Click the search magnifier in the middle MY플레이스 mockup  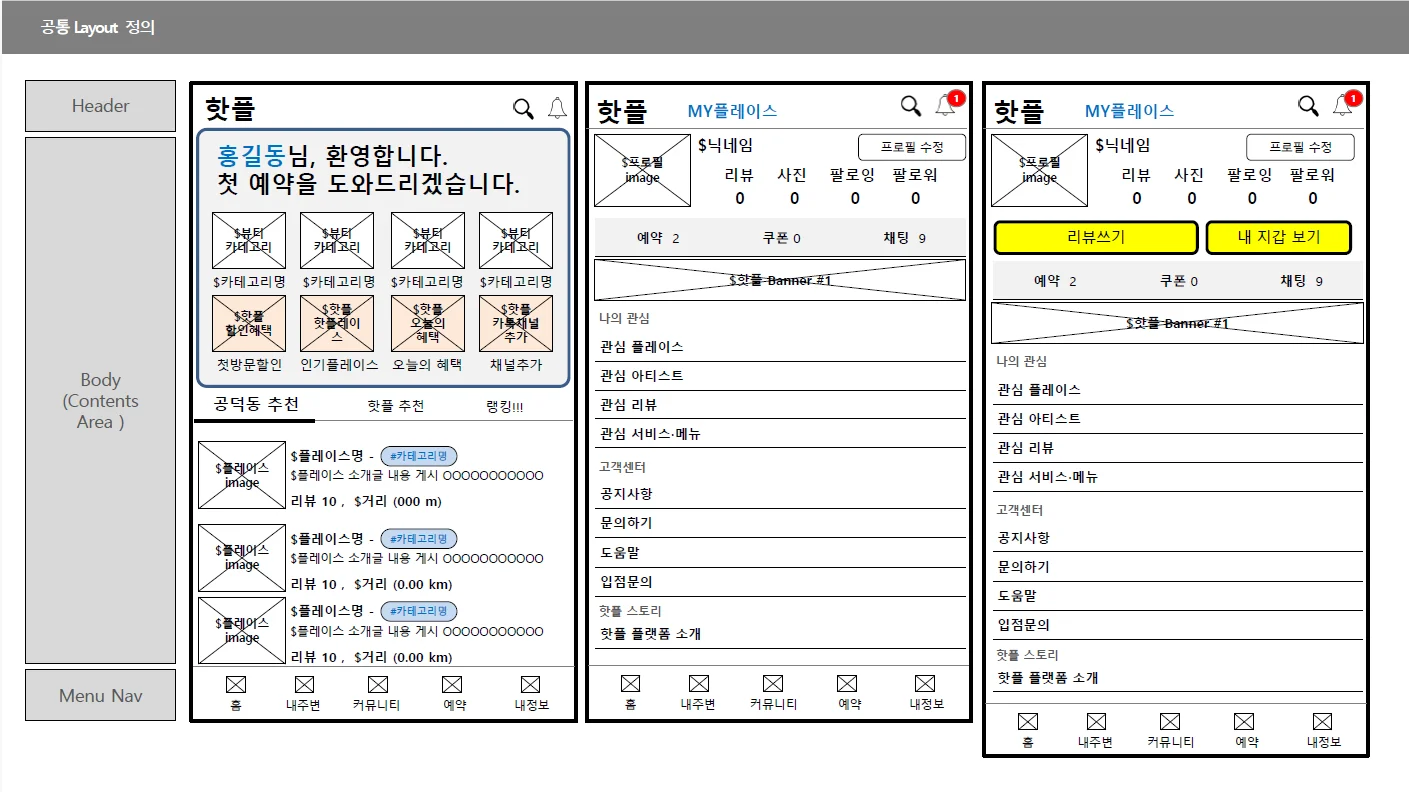911,106
